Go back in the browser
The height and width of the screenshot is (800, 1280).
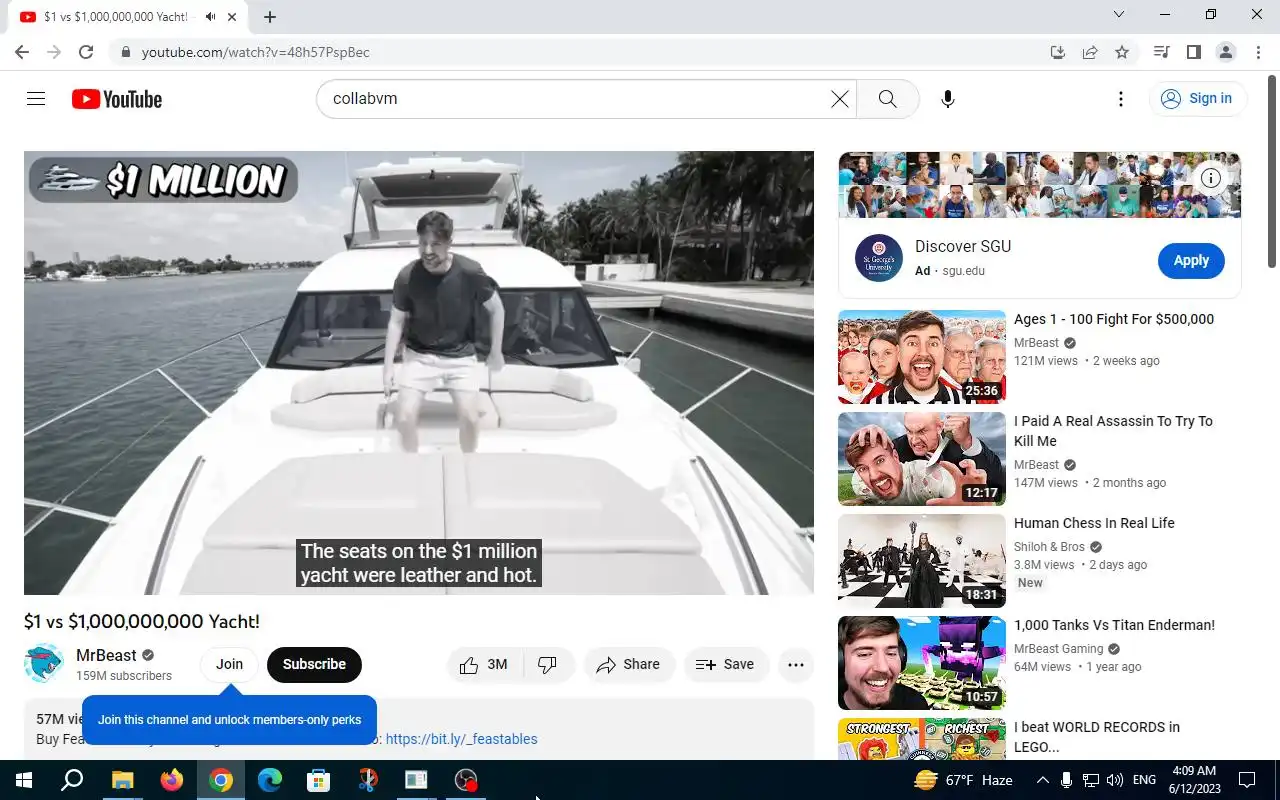pos(22,52)
